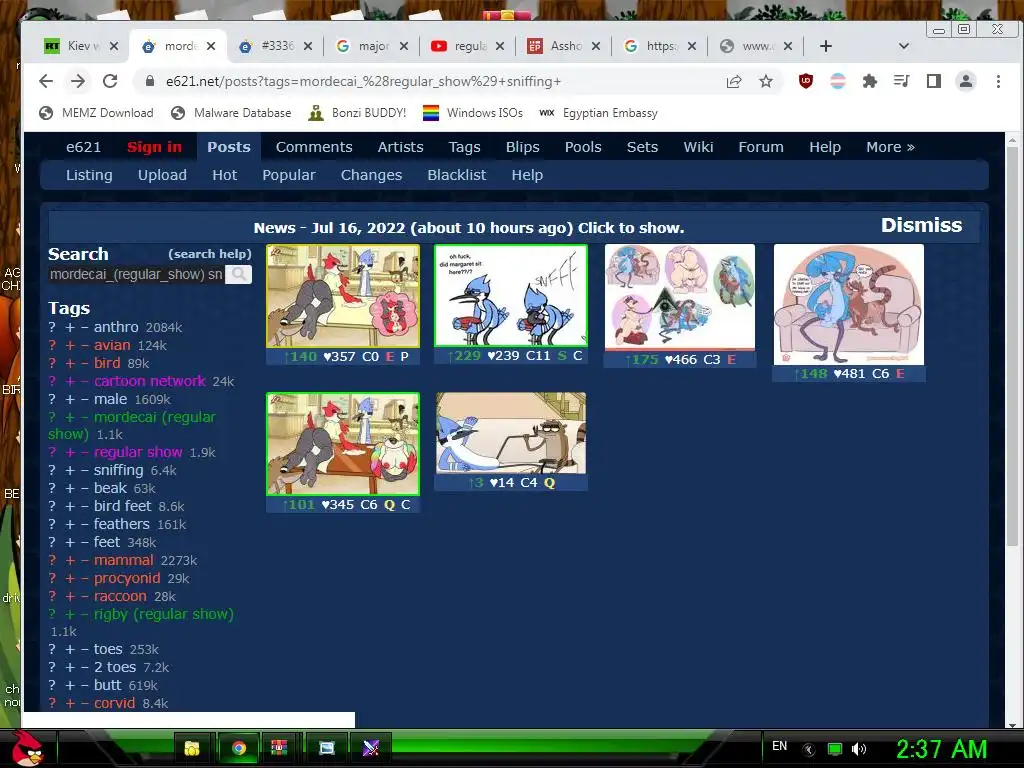Open wiki '?' for the 'sniffing' tag
Image resolution: width=1024 pixels, height=768 pixels.
52,470
